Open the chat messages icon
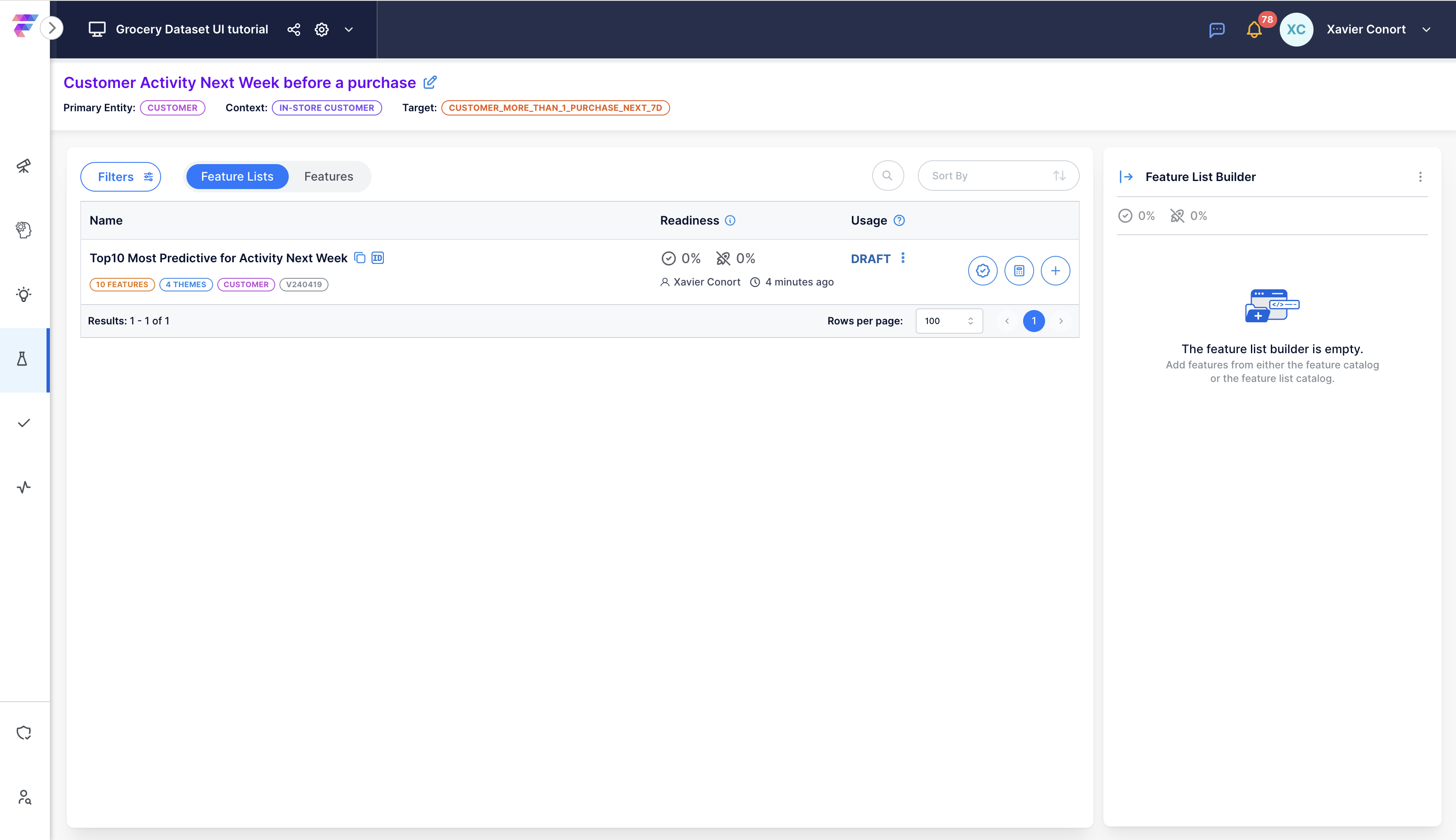The height and width of the screenshot is (840, 1456). (x=1217, y=30)
